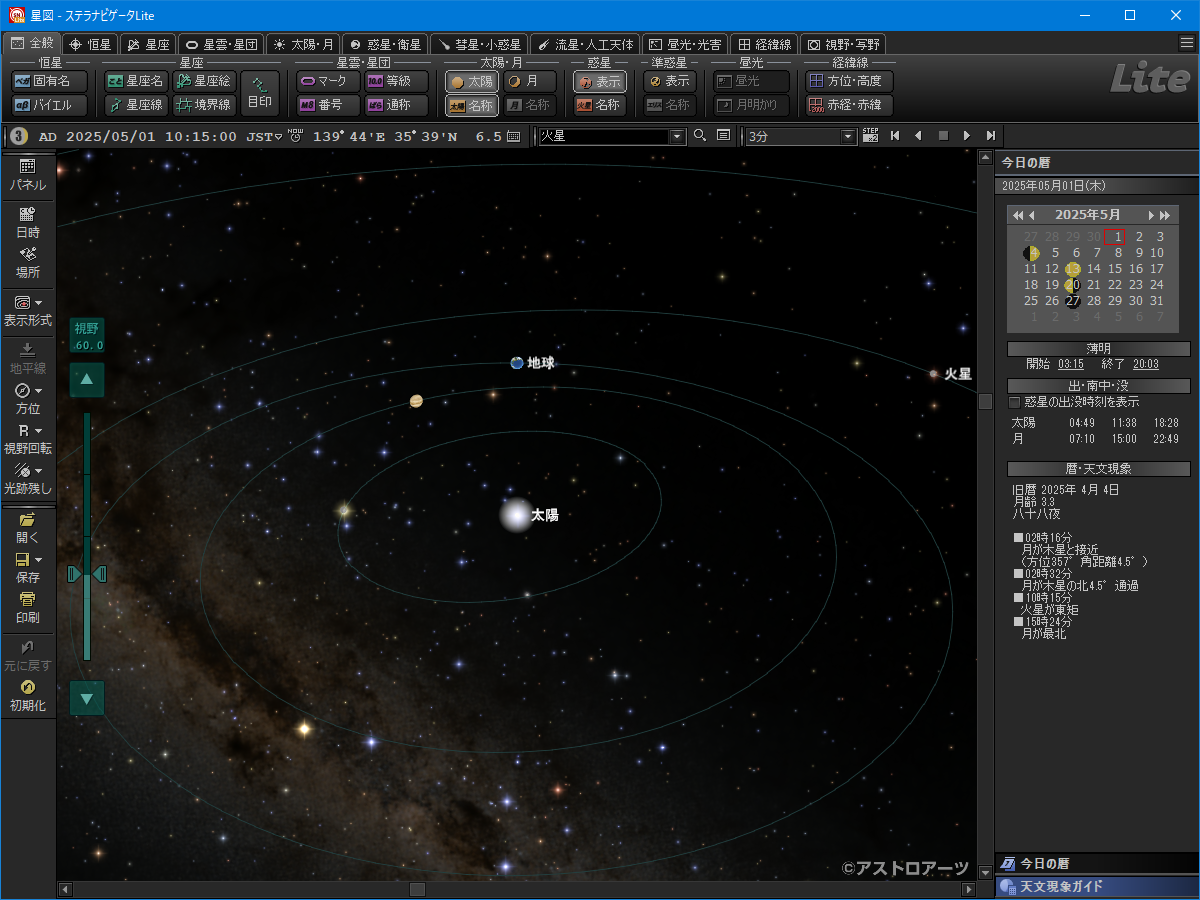Open the object list icon beside search

tap(723, 136)
